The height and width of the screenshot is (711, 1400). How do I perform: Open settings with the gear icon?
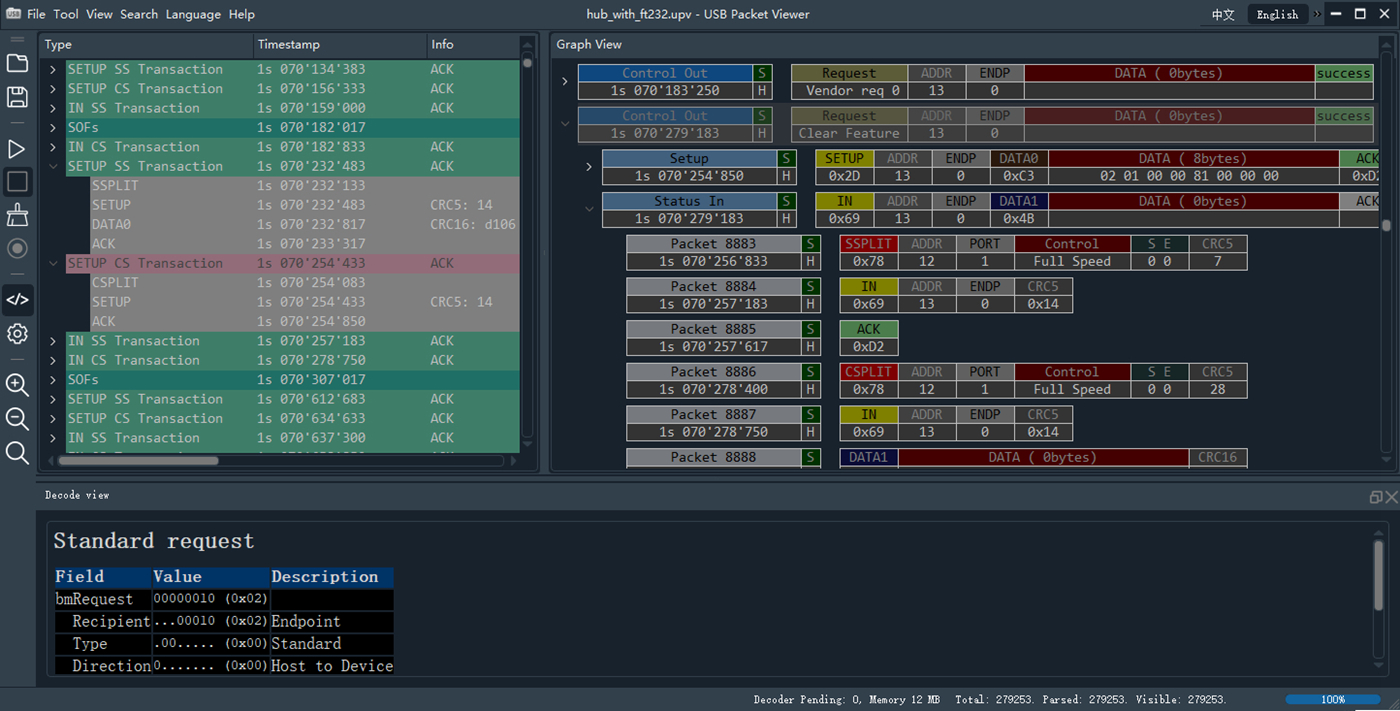point(17,334)
